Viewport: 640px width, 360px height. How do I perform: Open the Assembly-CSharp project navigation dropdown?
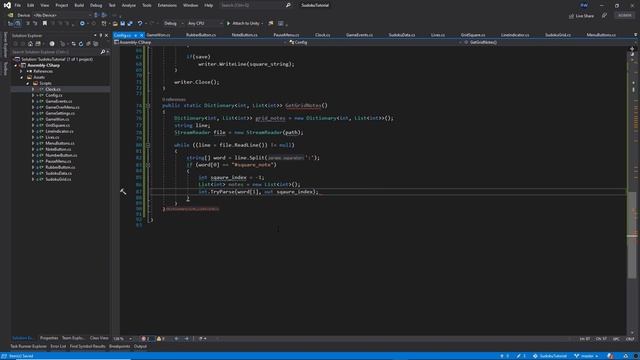tap(200, 42)
